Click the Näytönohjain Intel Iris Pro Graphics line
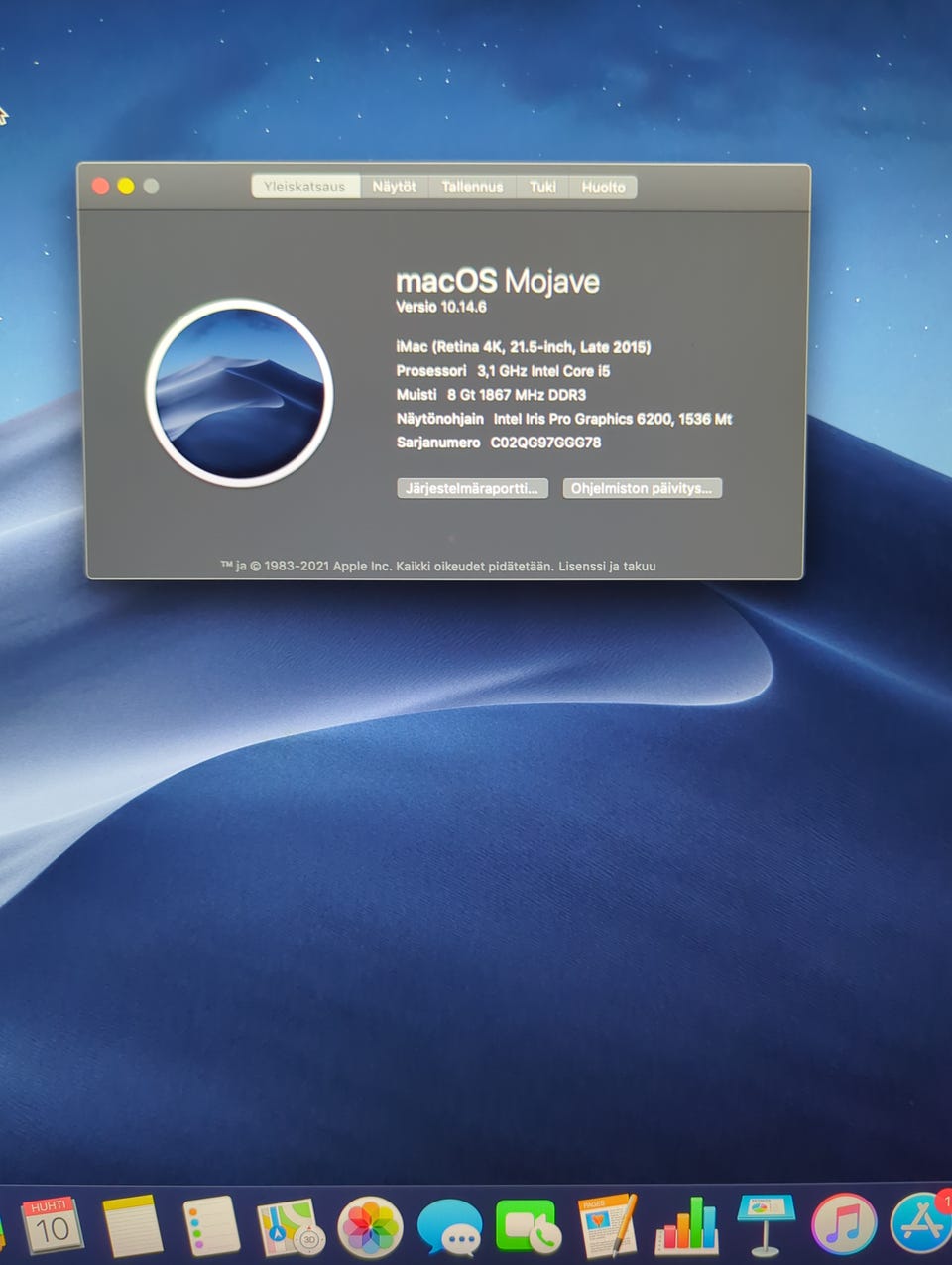Screen dimensions: 952x1265 (x=564, y=419)
